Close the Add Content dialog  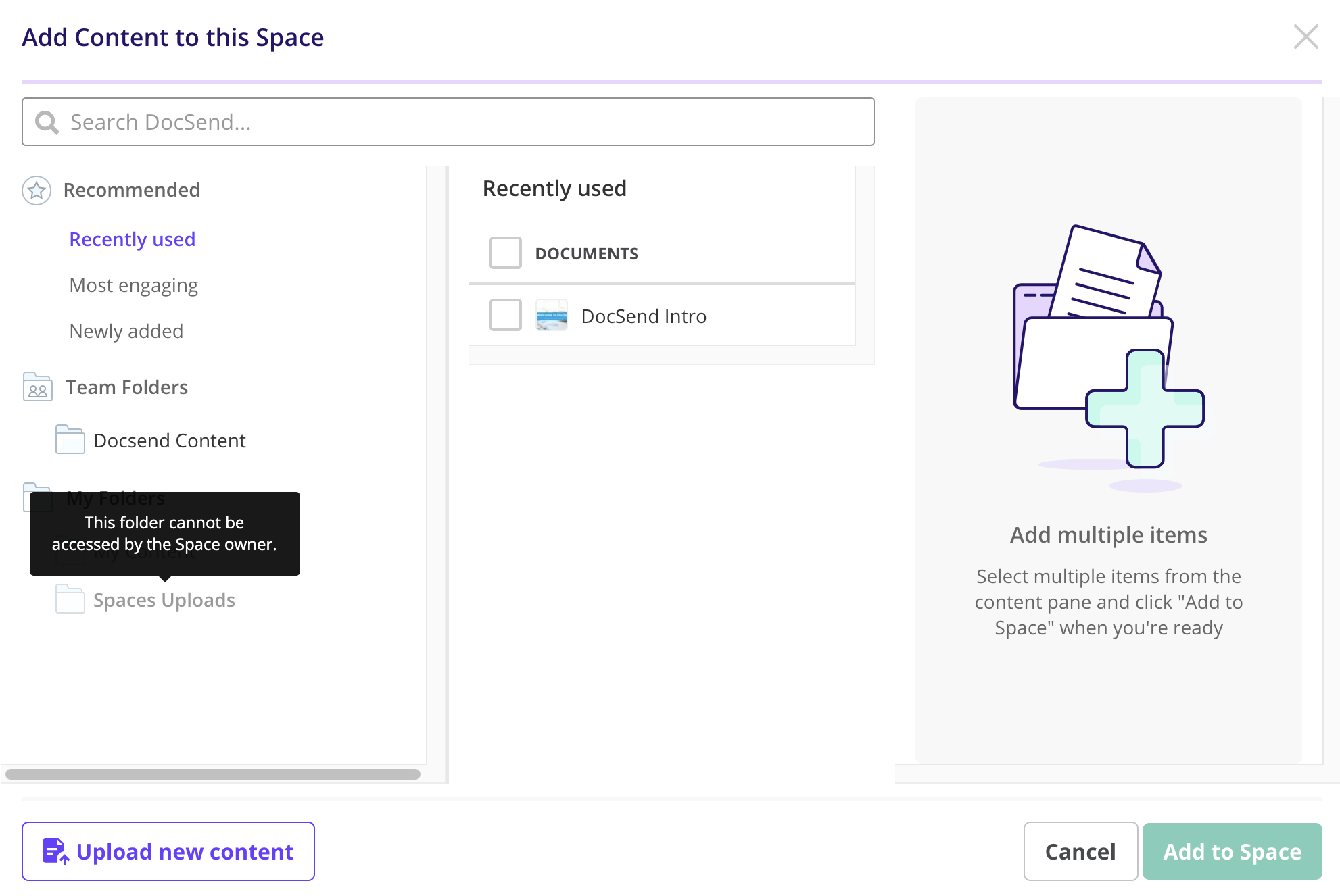(x=1306, y=37)
